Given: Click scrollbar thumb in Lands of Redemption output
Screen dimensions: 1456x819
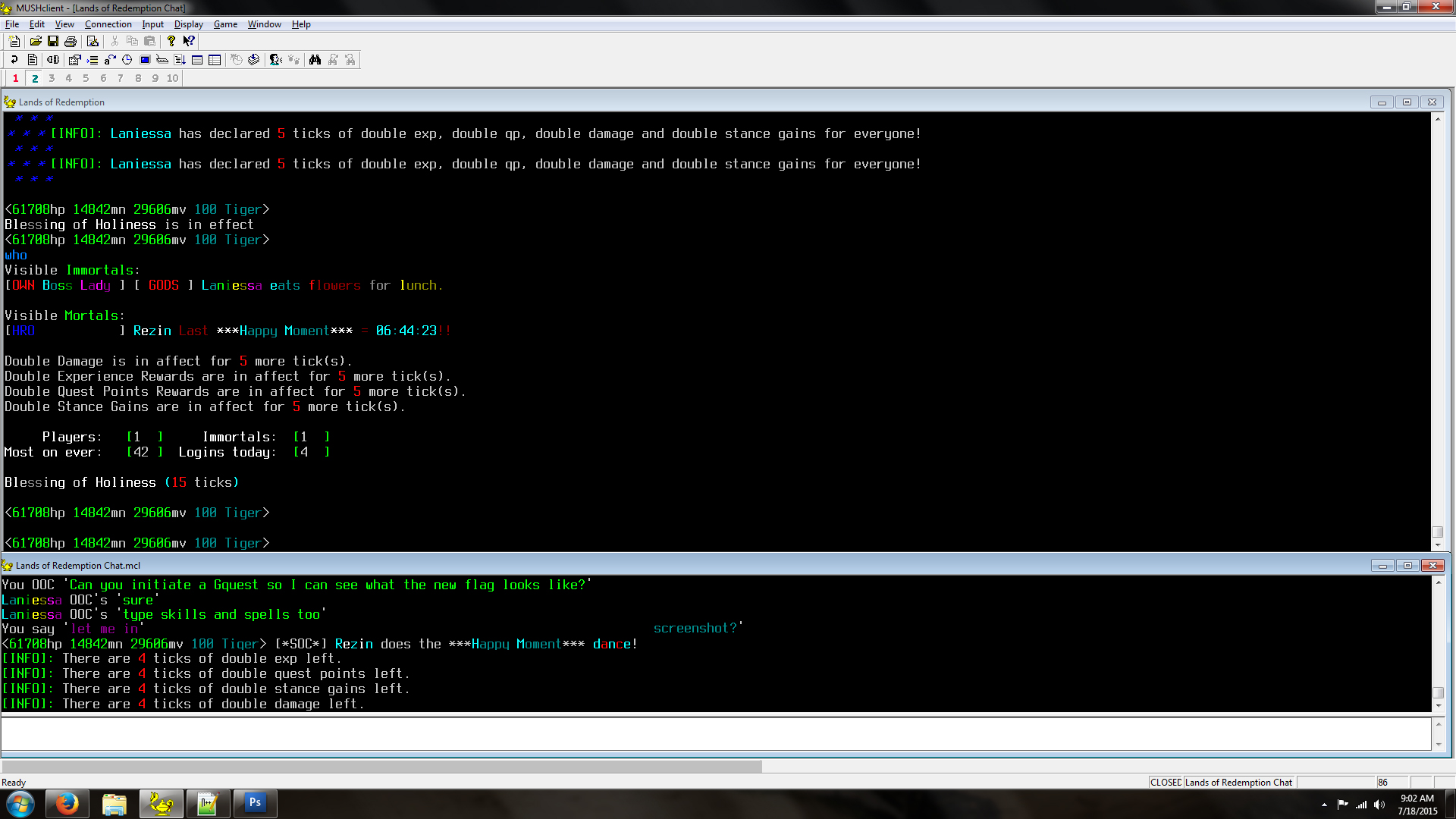Looking at the screenshot, I should (1437, 532).
